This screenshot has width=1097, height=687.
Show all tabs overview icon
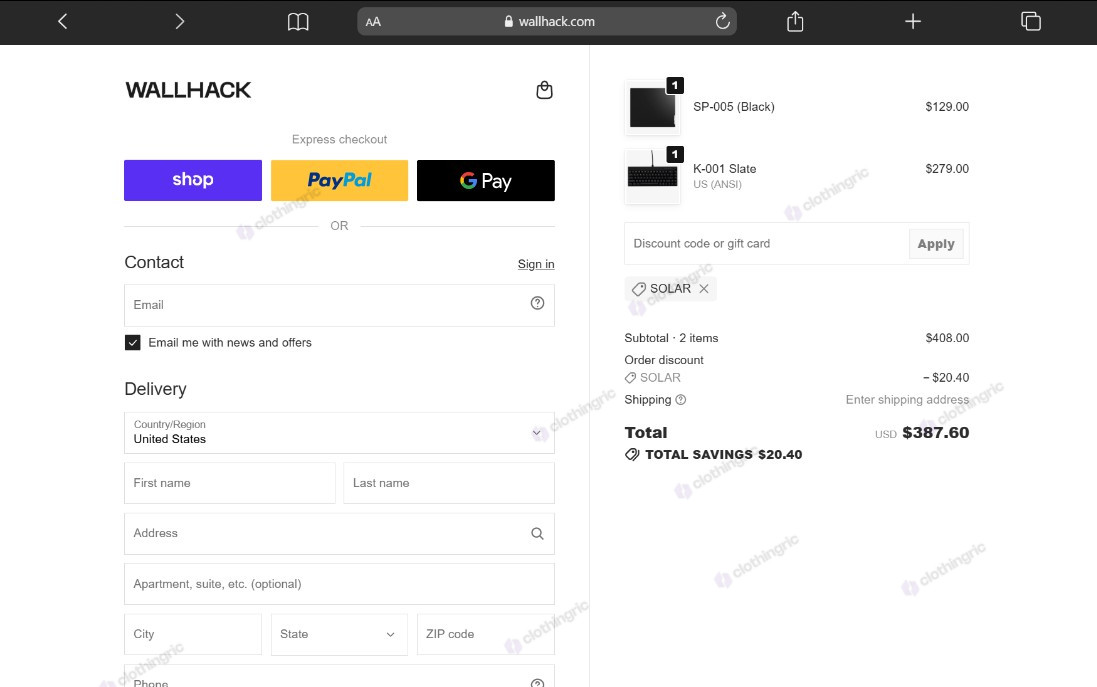(1031, 22)
